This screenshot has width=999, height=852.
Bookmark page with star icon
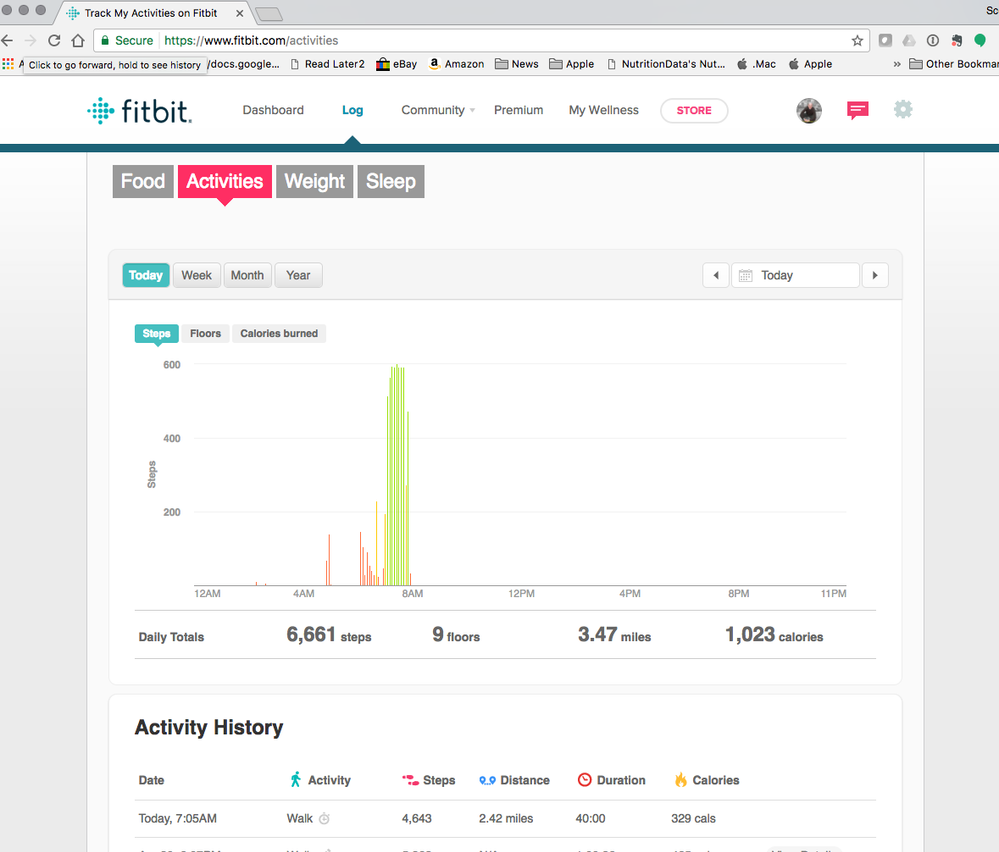[857, 41]
